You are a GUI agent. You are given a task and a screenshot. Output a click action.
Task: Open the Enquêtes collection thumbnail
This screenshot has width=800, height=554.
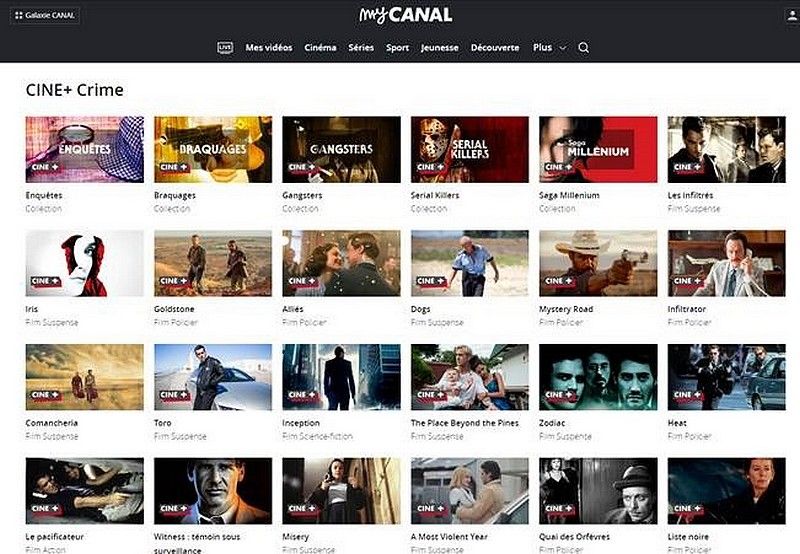coord(85,149)
